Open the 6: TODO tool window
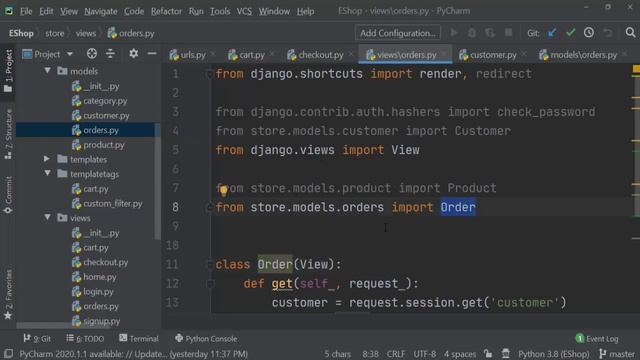Viewport: 640px width, 360px height. pos(85,339)
